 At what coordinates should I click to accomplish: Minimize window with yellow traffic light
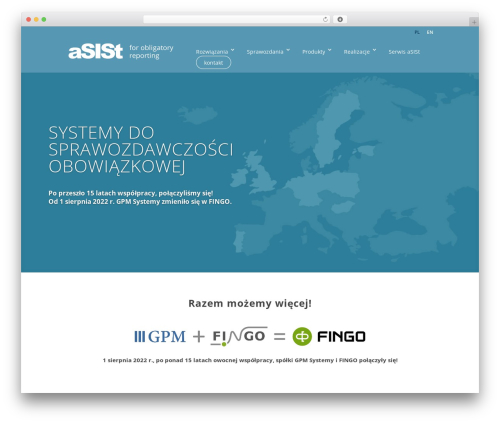pyautogui.click(x=36, y=20)
